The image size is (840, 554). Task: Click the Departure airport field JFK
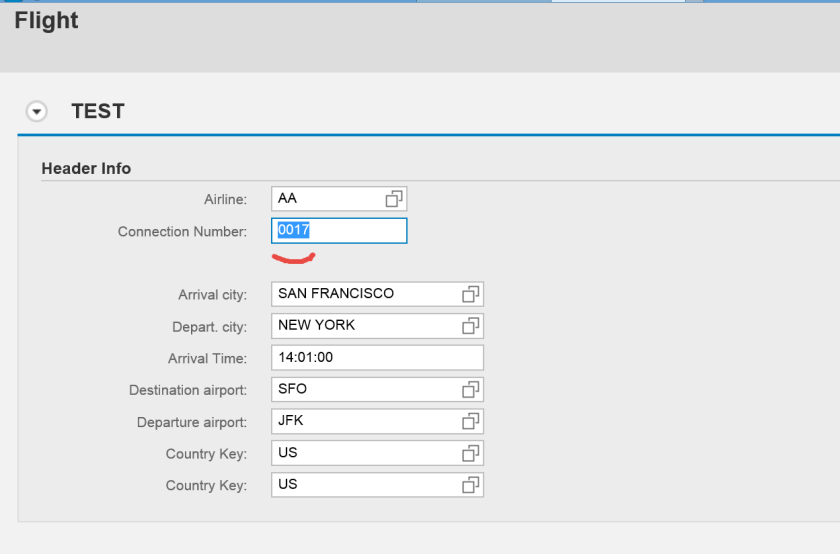(378, 421)
